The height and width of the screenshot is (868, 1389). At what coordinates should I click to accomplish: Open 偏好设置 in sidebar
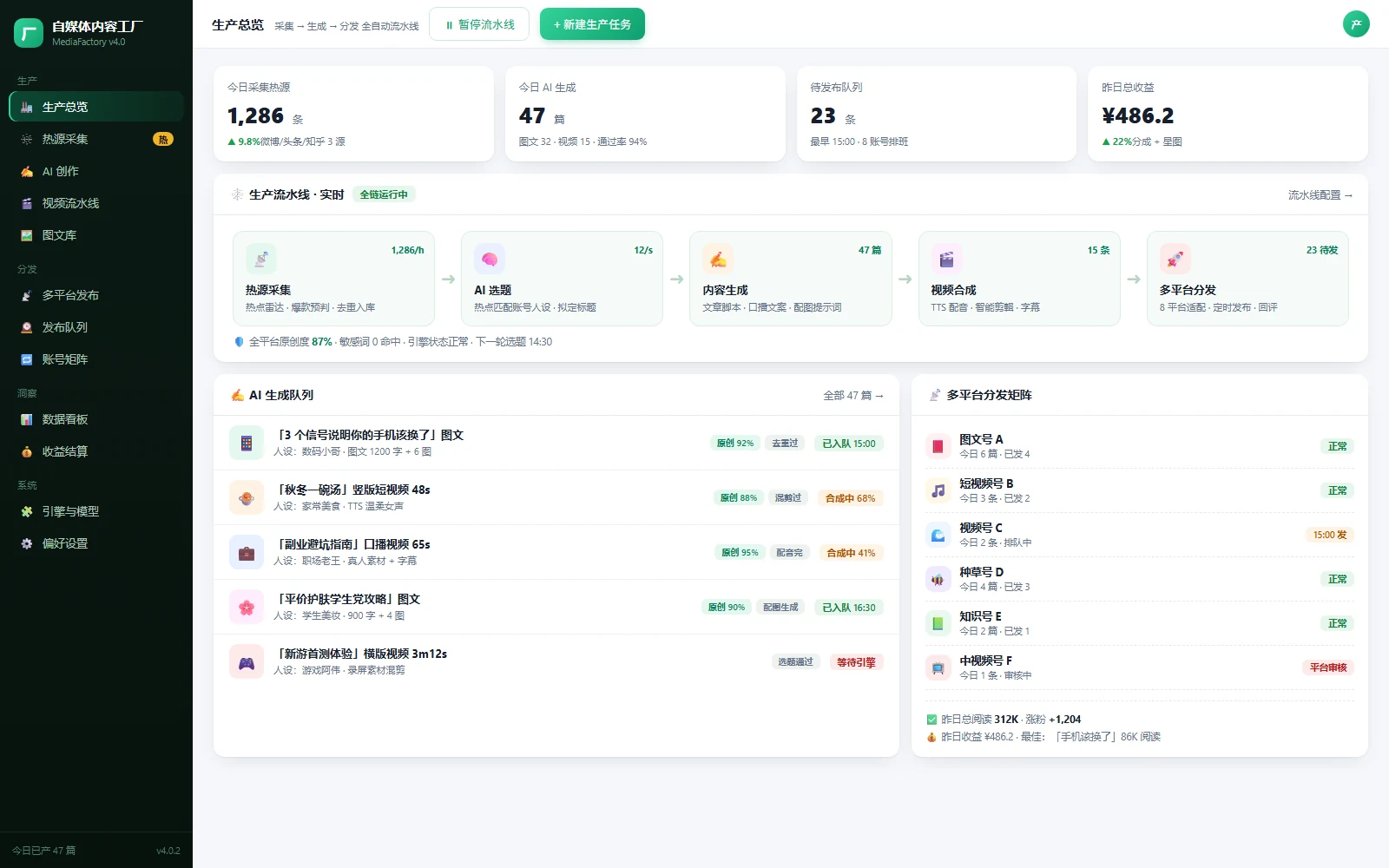pos(96,543)
